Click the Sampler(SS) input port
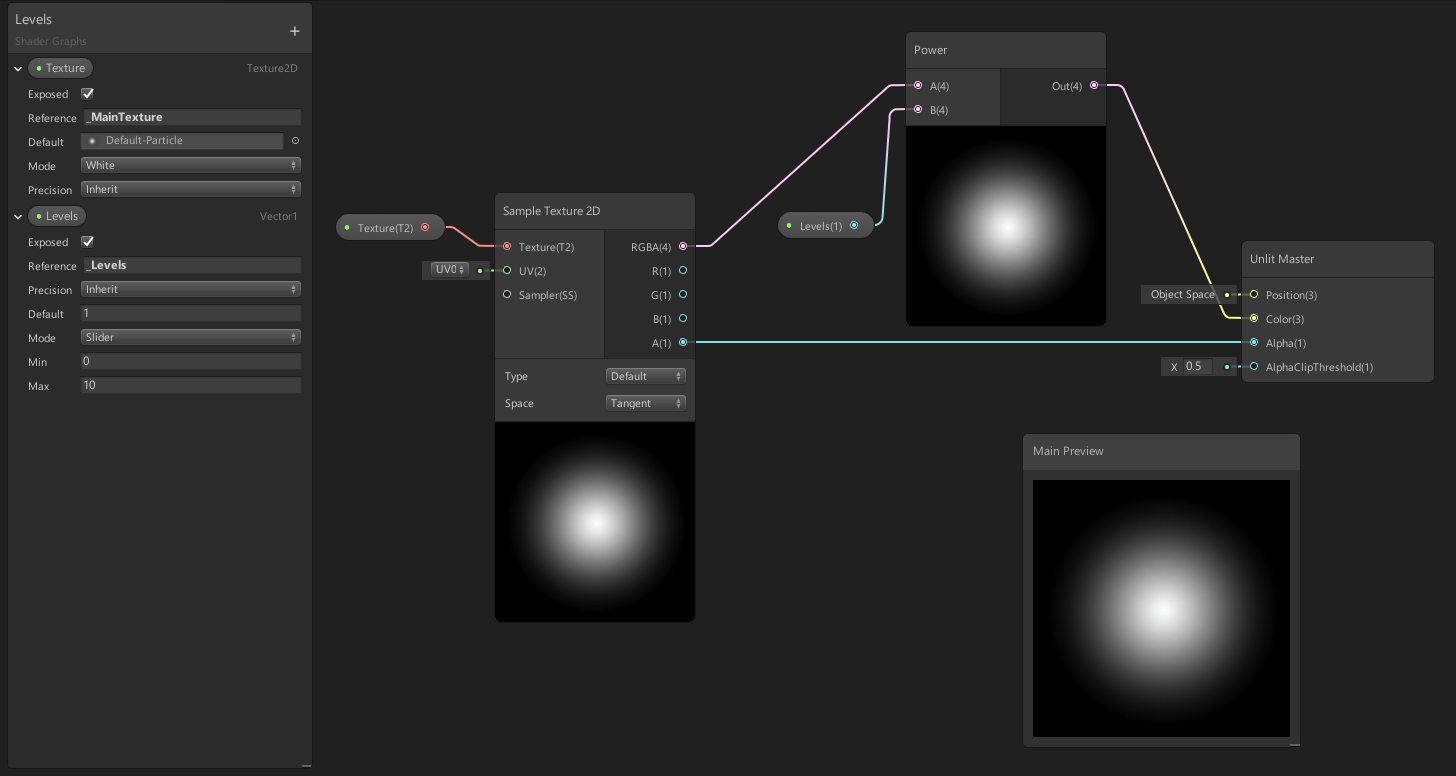Viewport: 1456px width, 776px height. 507,295
